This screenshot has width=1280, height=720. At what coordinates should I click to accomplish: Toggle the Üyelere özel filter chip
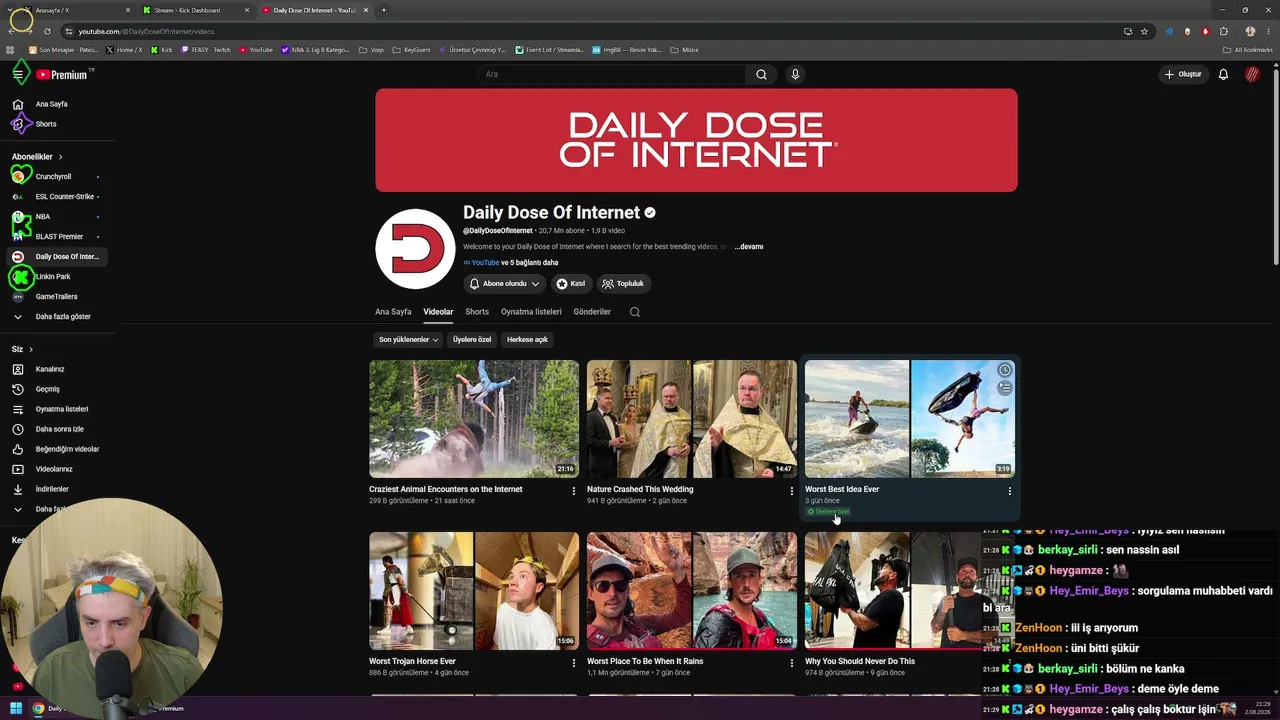pos(472,340)
